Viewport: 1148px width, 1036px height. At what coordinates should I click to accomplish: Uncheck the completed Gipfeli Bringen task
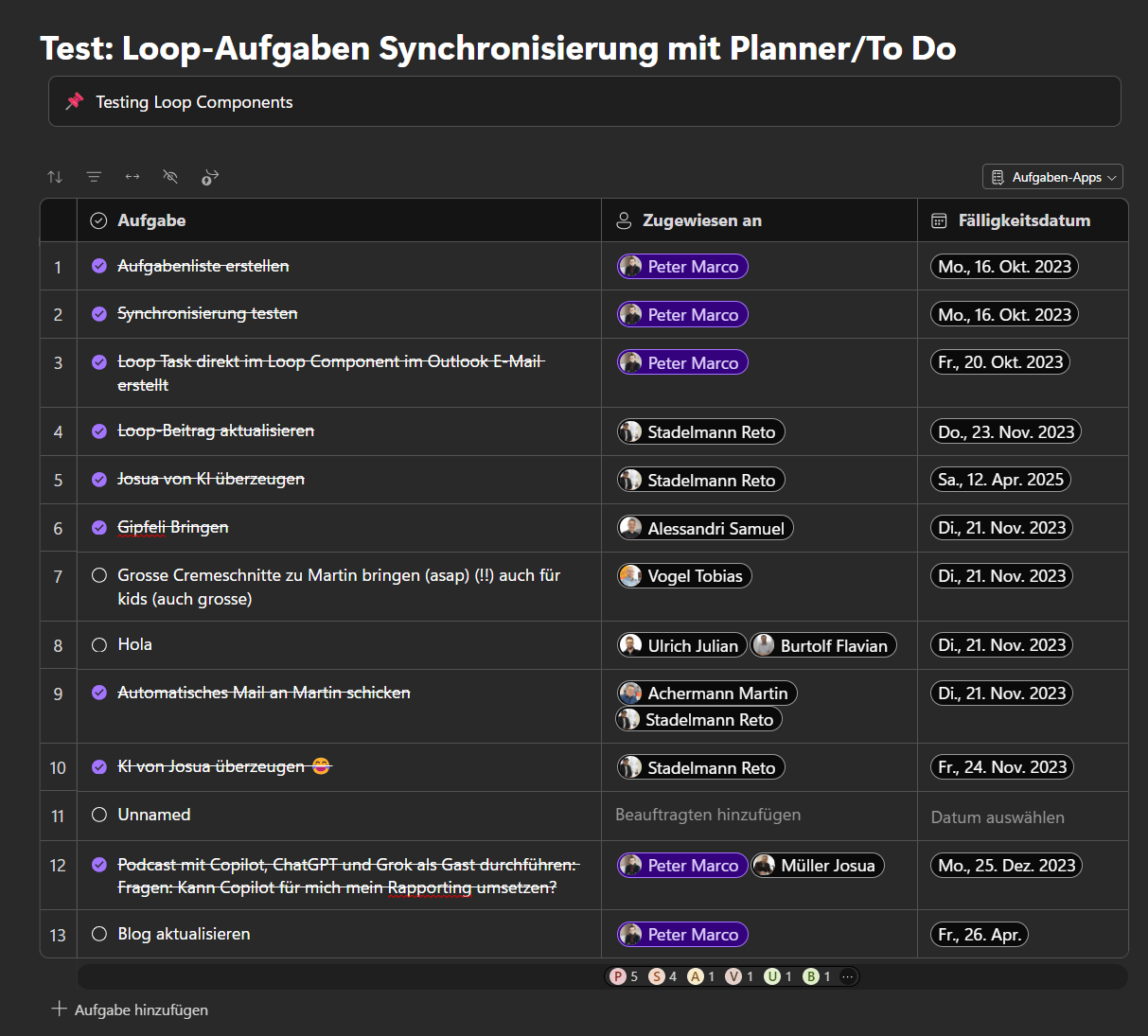click(98, 527)
